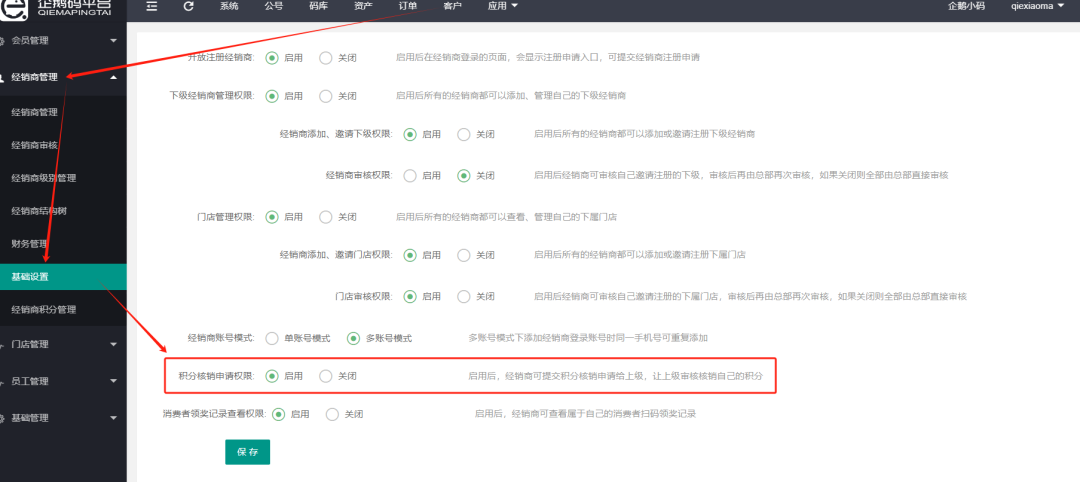Image resolution: width=1080 pixels, height=482 pixels.
Task: Open the 应用 dropdown in top bar
Action: (502, 6)
